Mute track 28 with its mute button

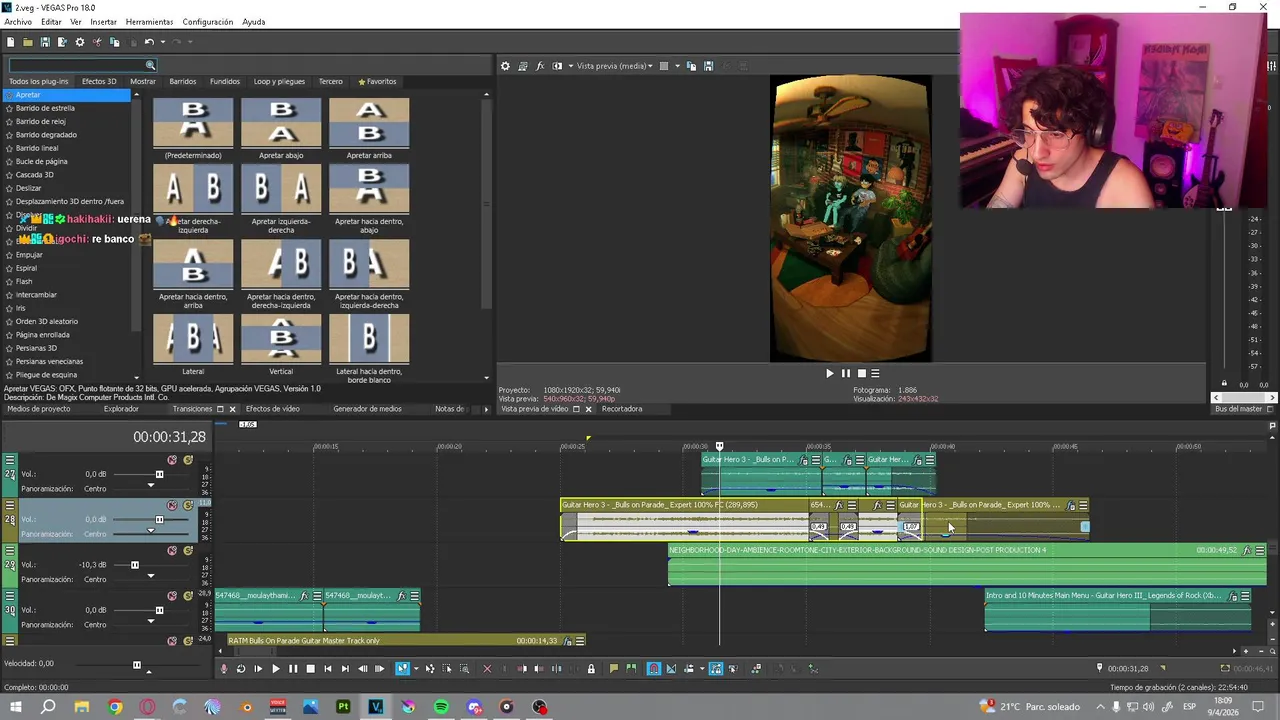tap(172, 505)
